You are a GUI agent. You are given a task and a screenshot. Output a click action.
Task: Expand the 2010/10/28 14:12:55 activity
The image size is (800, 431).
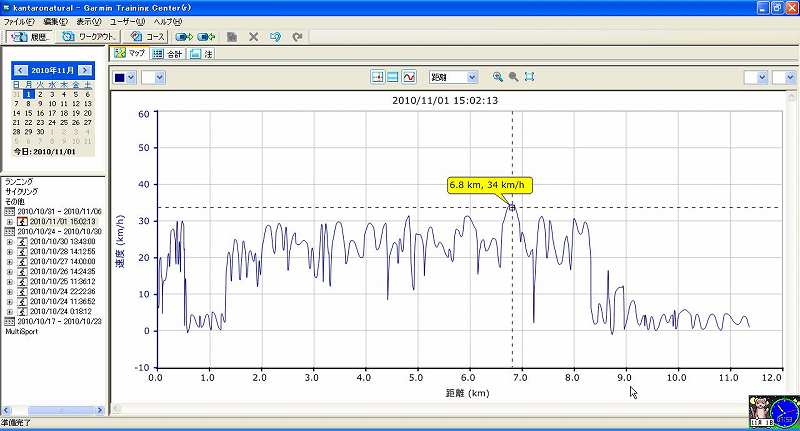pyautogui.click(x=9, y=252)
